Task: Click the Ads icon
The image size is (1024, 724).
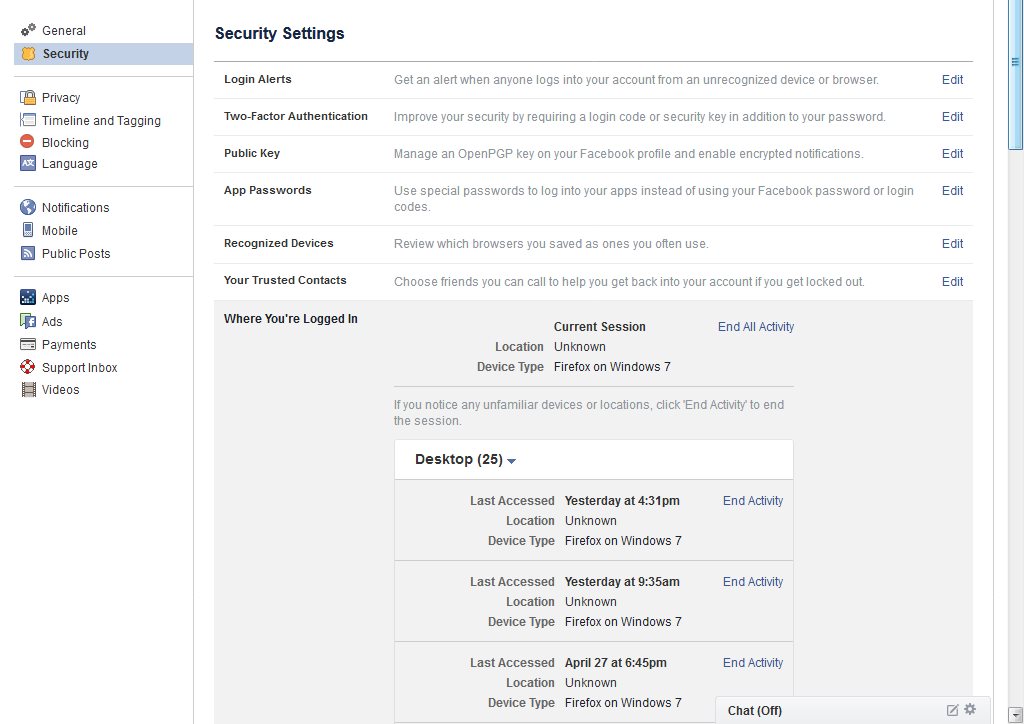Action: (x=28, y=321)
